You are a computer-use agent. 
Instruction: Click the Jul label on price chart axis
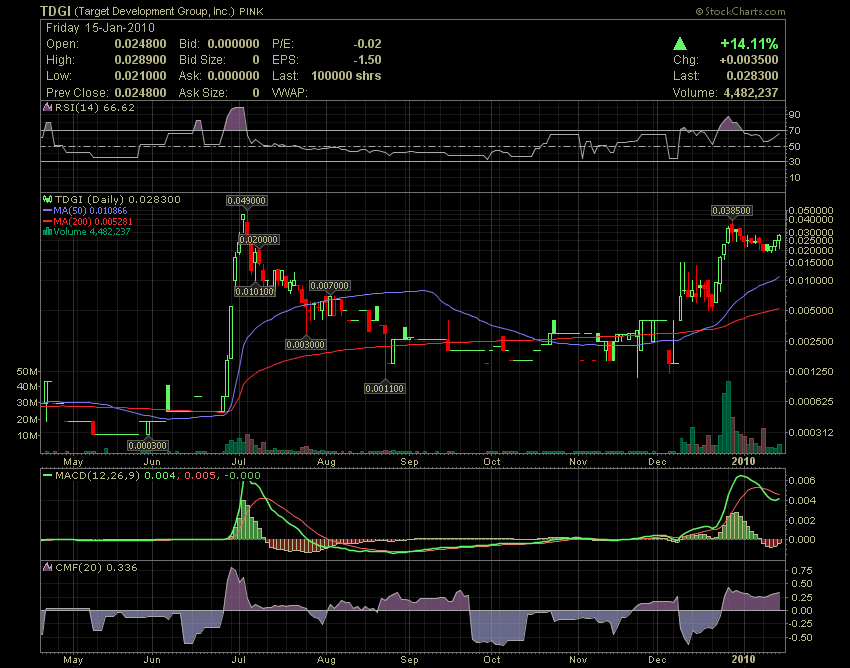(239, 462)
